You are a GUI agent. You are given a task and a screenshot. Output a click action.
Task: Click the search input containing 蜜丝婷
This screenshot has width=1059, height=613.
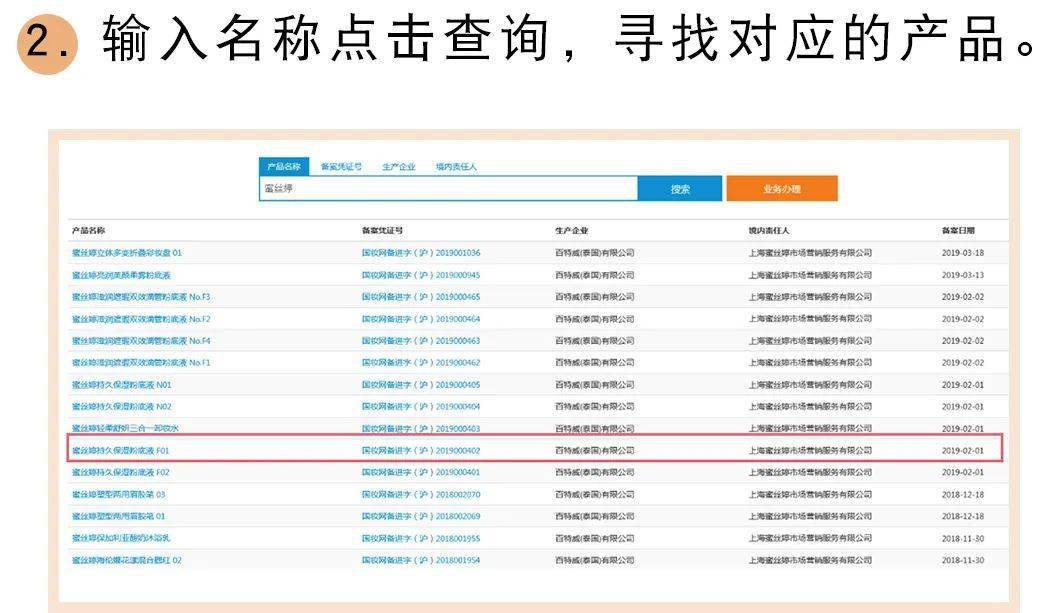448,189
